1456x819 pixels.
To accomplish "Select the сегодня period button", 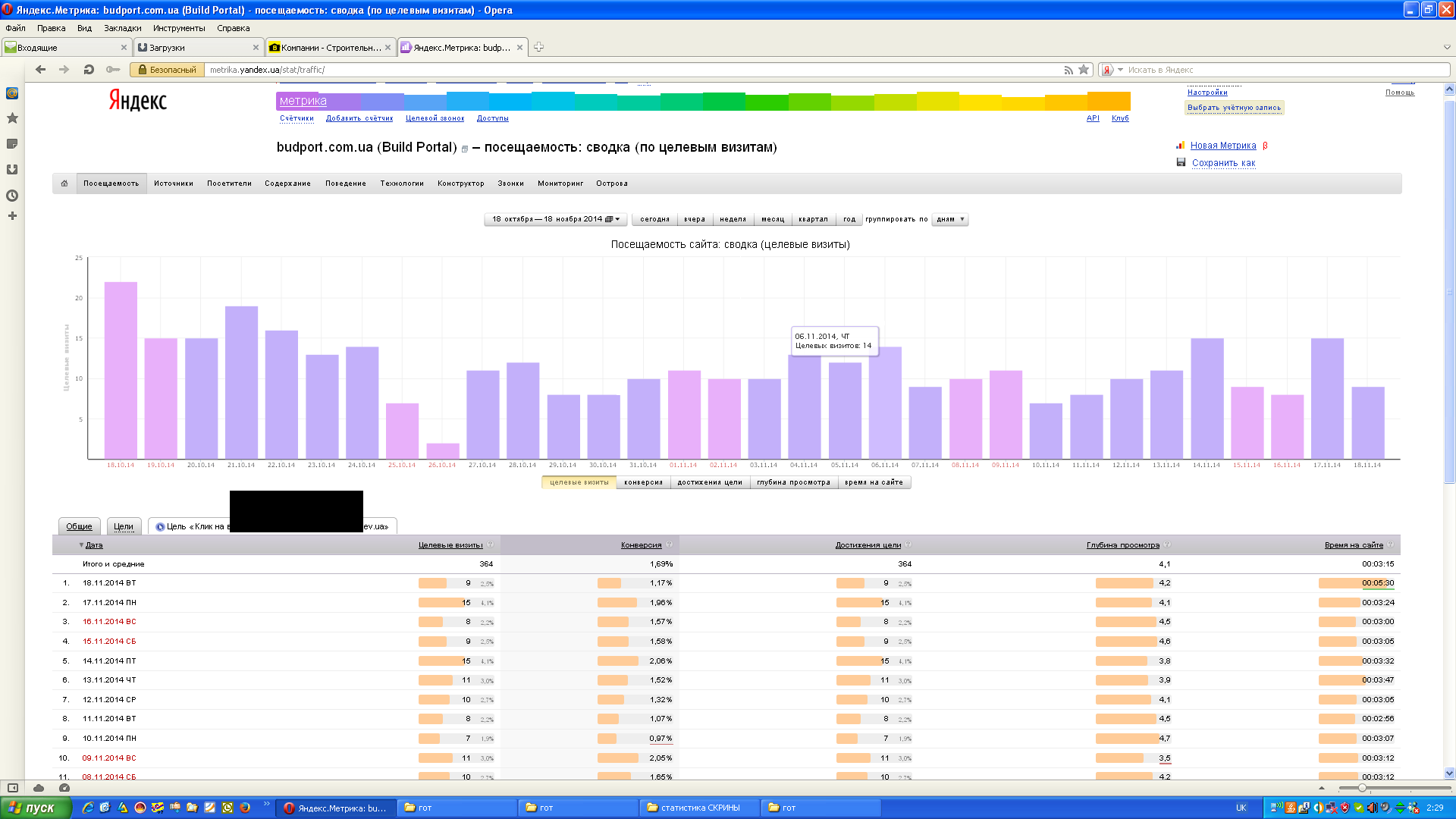I will click(654, 219).
